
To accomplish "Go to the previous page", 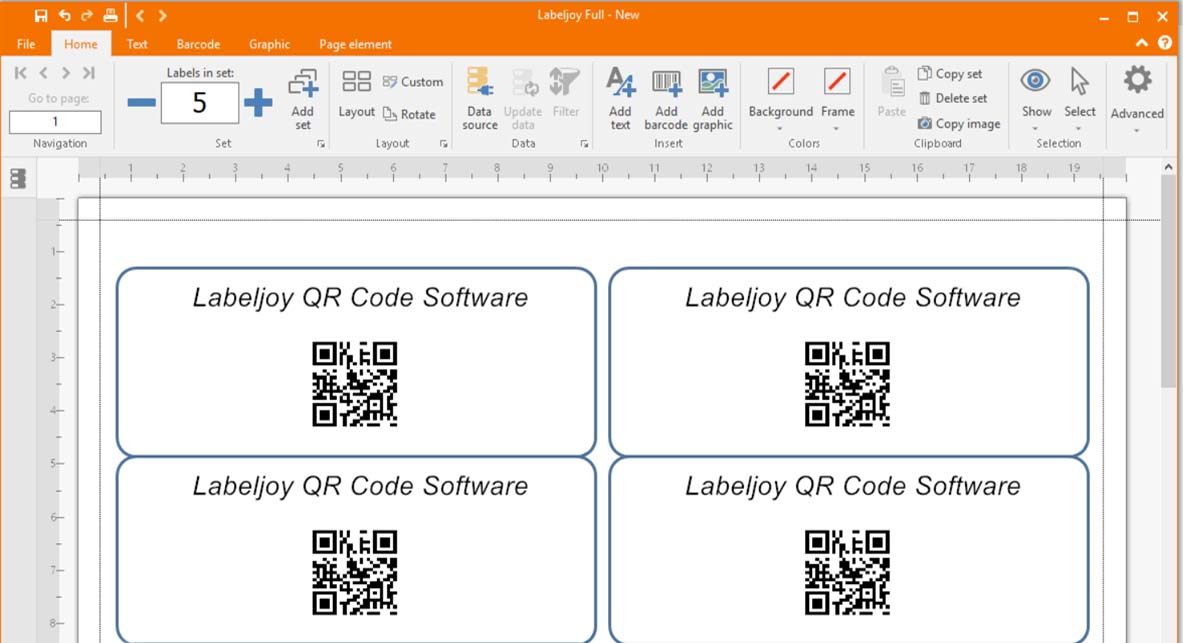I will (x=43, y=72).
